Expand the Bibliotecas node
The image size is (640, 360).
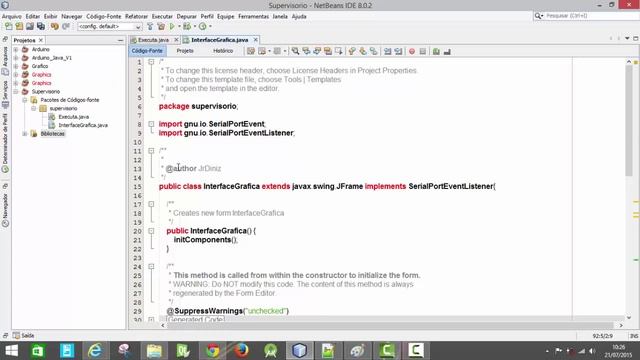point(25,133)
